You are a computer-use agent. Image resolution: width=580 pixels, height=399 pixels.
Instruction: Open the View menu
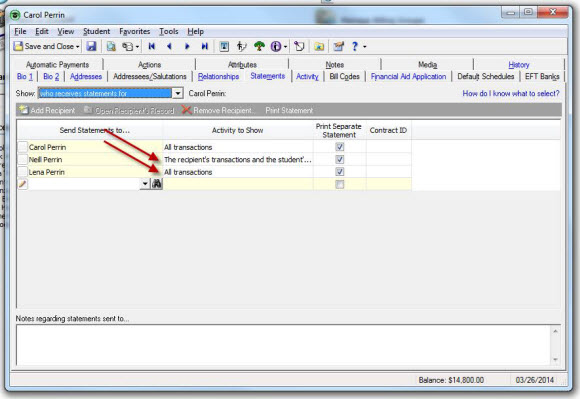click(65, 31)
